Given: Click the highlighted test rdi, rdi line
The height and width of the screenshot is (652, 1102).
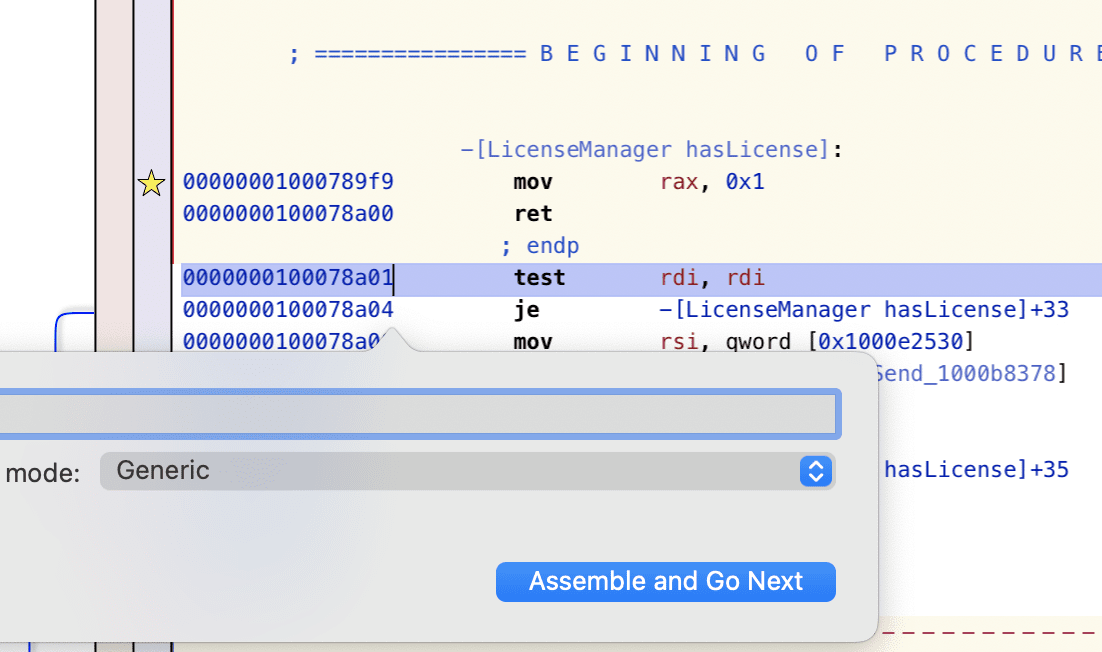Looking at the screenshot, I should (x=641, y=280).
